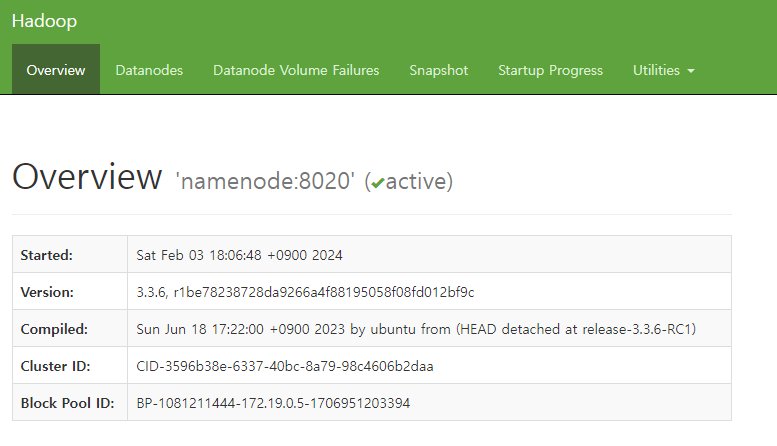Click the Overview page heading
This screenshot has height=446, width=777.
point(87,177)
